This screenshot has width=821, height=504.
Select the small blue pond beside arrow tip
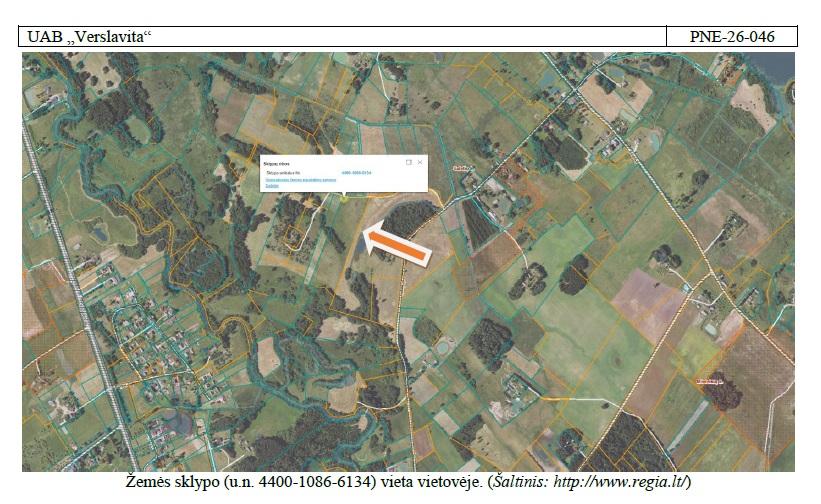click(x=361, y=245)
